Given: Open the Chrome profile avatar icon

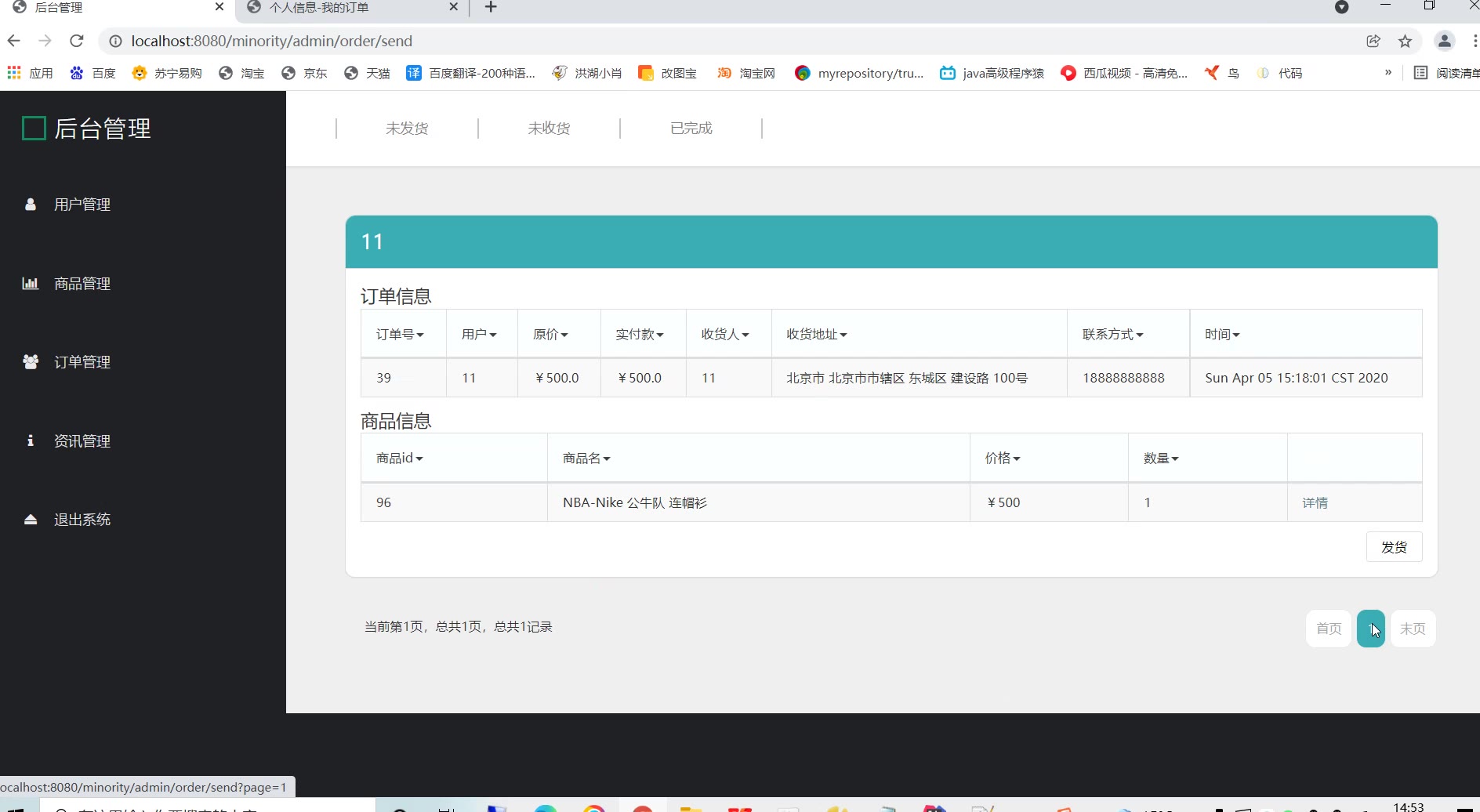Looking at the screenshot, I should (1444, 41).
